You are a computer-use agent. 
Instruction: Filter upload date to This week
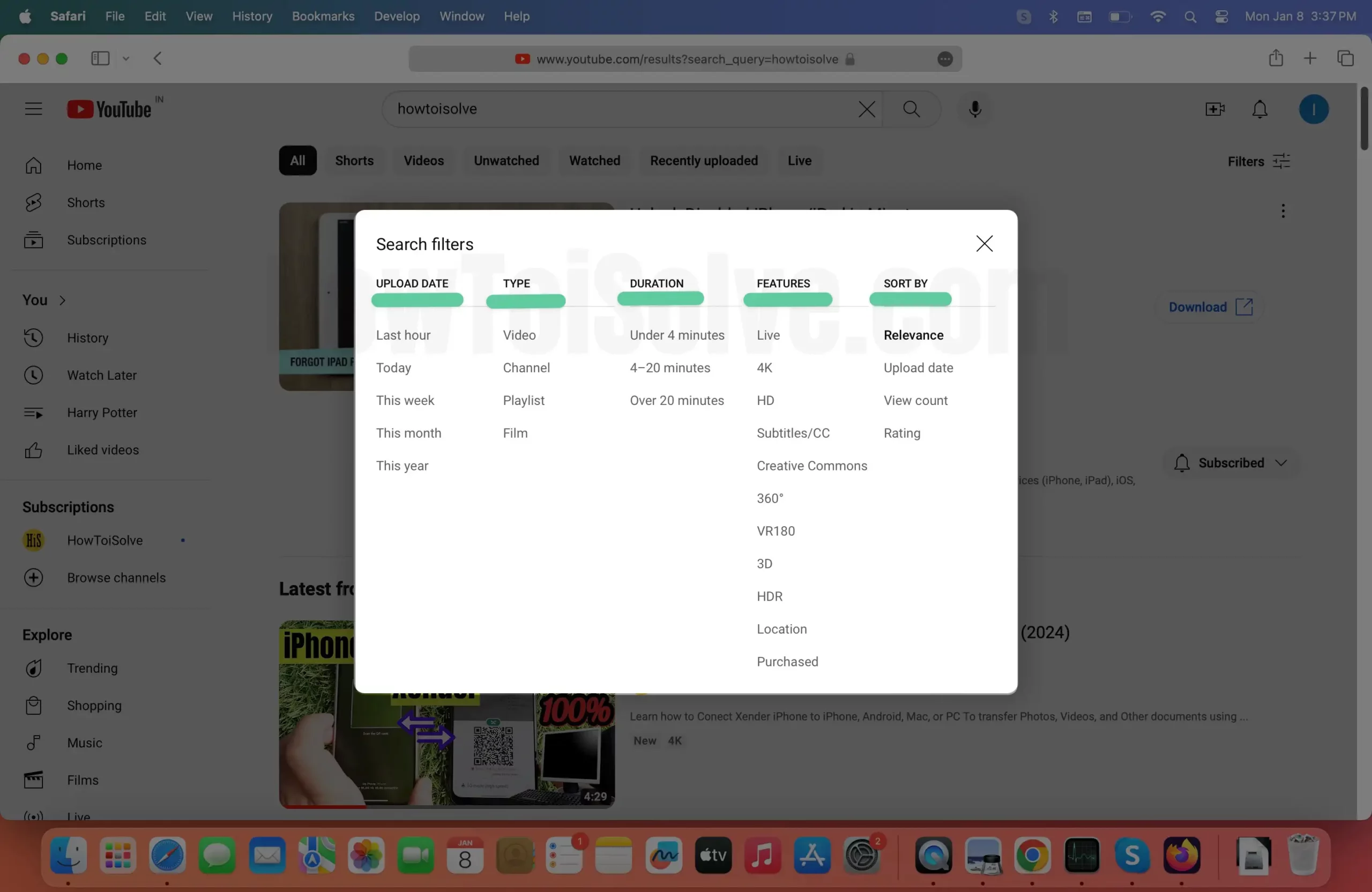pyautogui.click(x=405, y=401)
